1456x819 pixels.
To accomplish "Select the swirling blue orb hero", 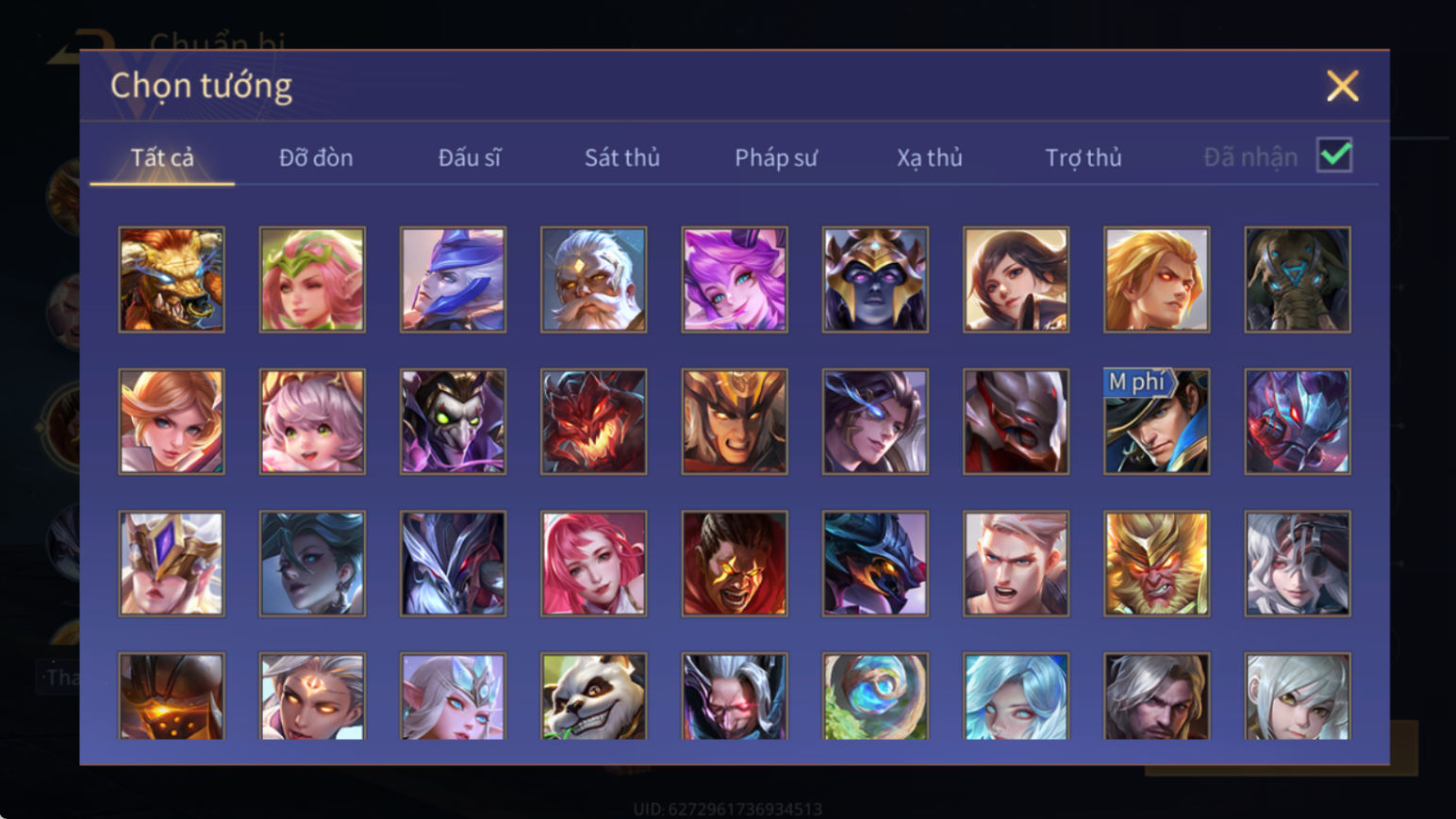I will pyautogui.click(x=875, y=696).
